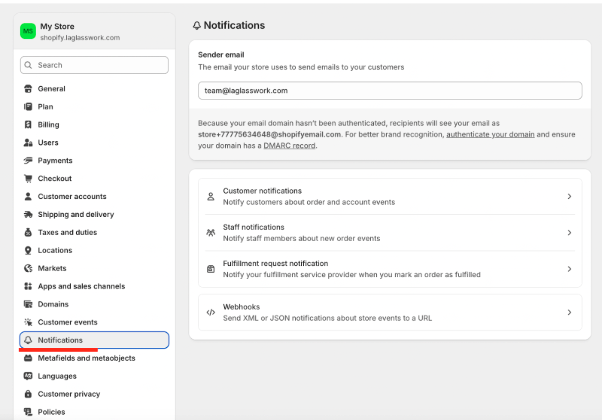This screenshot has height=420, width=604.
Task: Follow the authenticate your domain link
Action: click(490, 134)
